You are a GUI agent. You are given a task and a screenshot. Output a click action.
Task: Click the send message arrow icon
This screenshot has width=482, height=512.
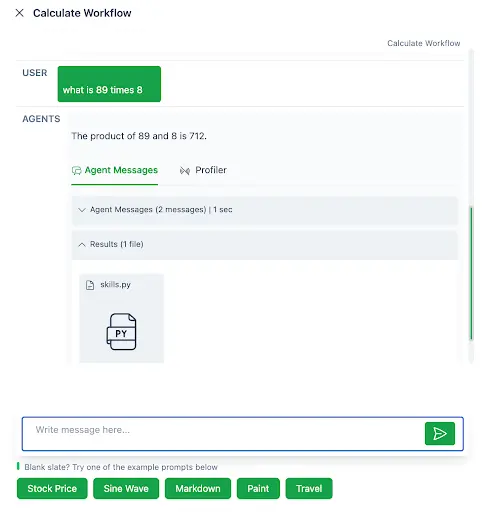tap(440, 433)
